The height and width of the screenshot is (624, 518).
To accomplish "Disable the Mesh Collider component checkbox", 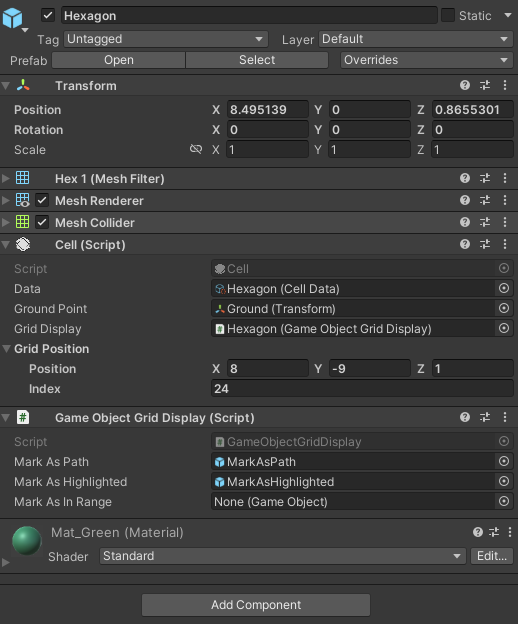I will tap(42, 222).
